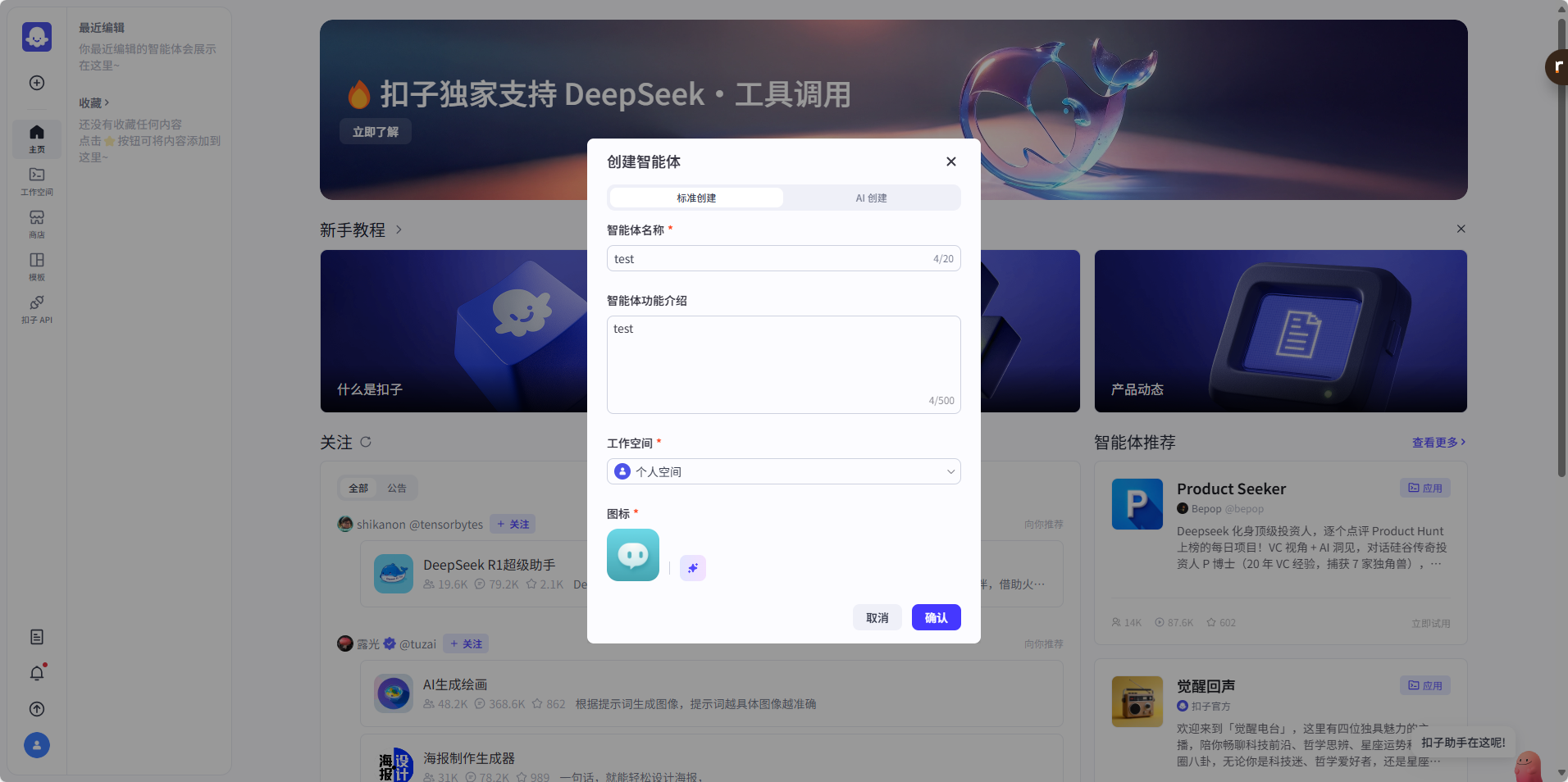Click the AI generate icon button beside the avatar

coord(693,568)
